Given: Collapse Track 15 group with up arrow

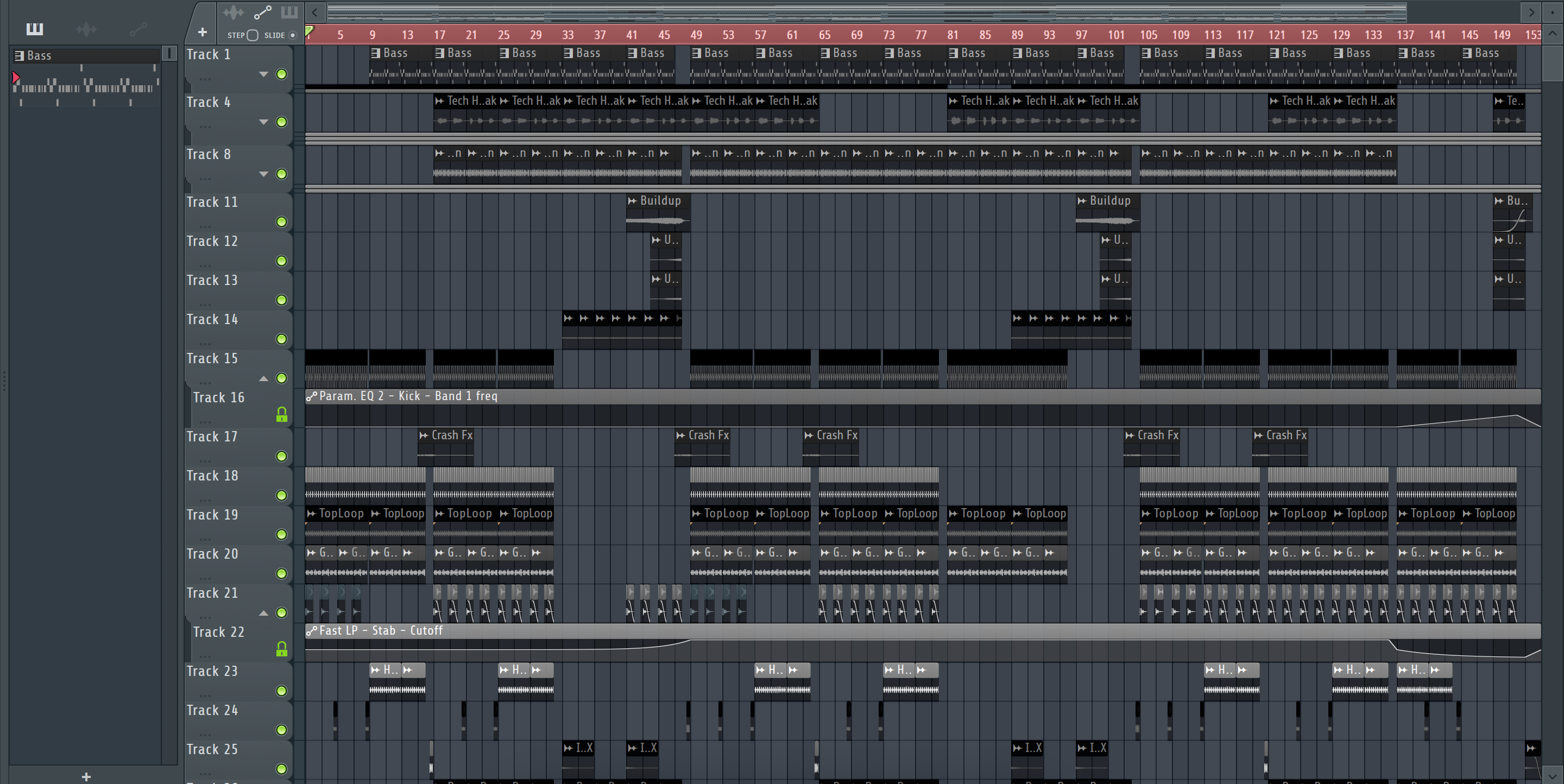Looking at the screenshot, I should [x=263, y=378].
